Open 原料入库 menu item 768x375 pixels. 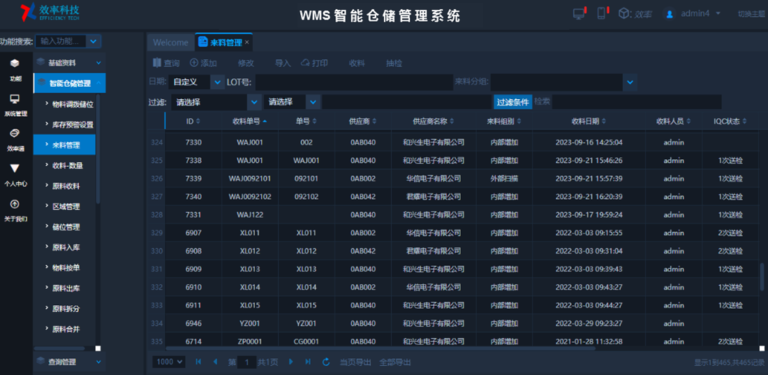66,248
